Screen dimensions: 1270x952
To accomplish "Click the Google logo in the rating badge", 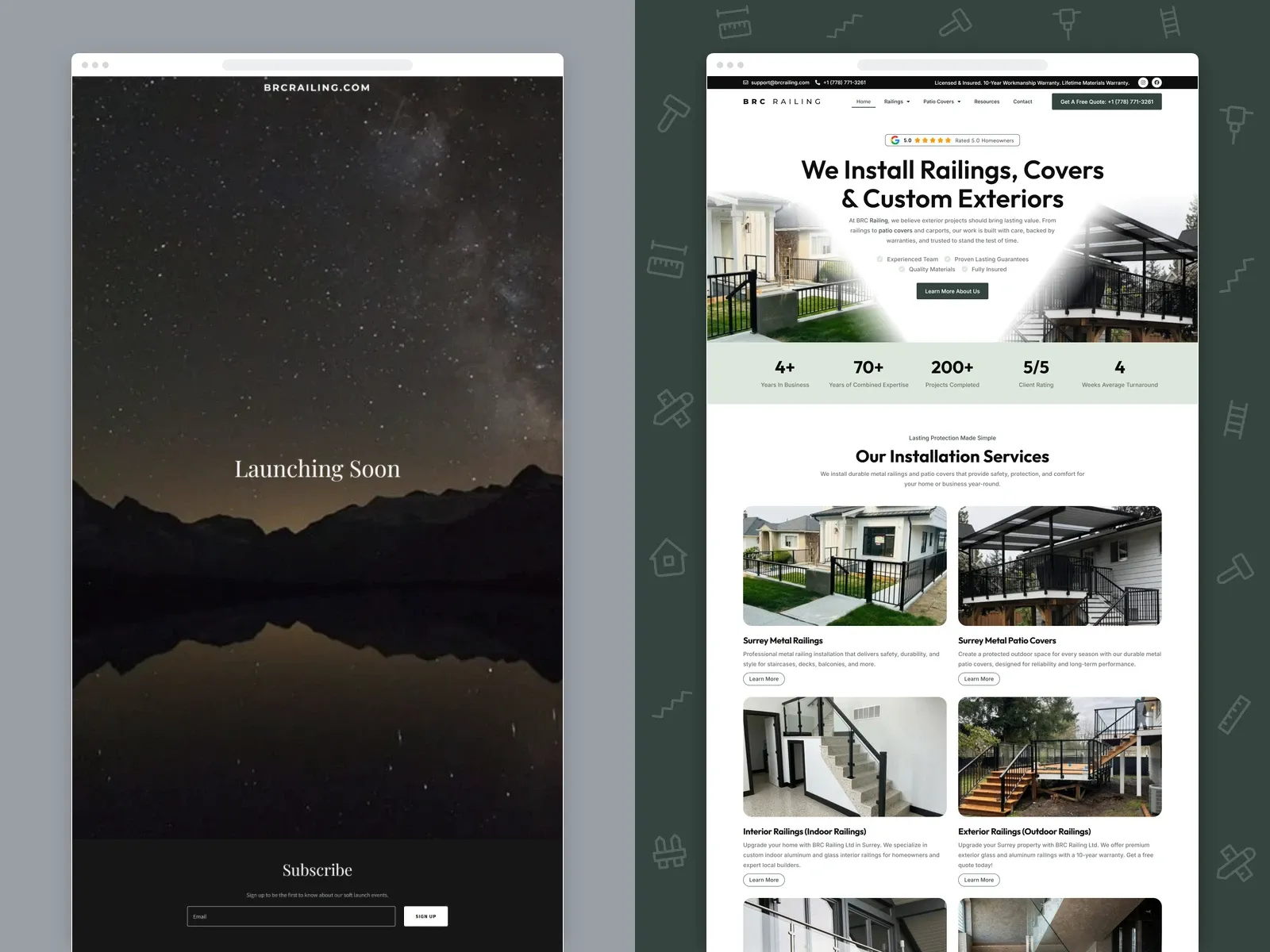I will [895, 140].
